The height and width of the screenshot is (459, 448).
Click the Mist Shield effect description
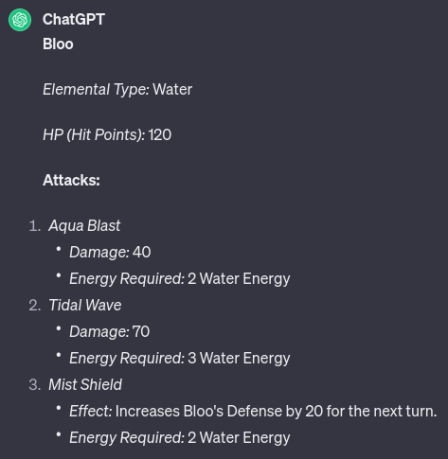point(253,411)
